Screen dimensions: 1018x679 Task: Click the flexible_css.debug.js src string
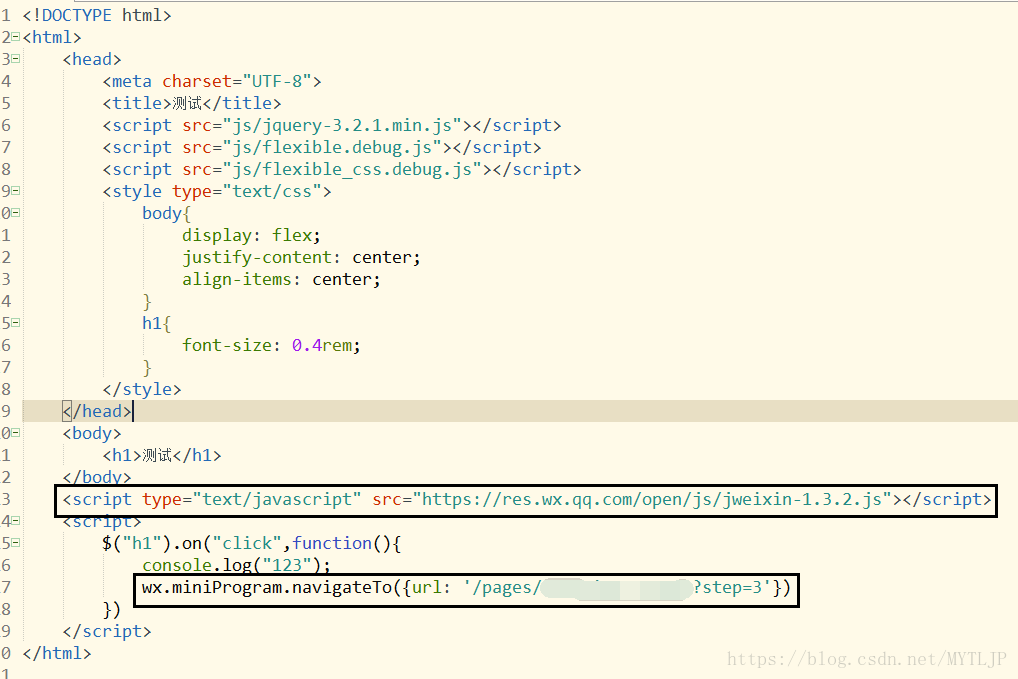pyautogui.click(x=353, y=169)
